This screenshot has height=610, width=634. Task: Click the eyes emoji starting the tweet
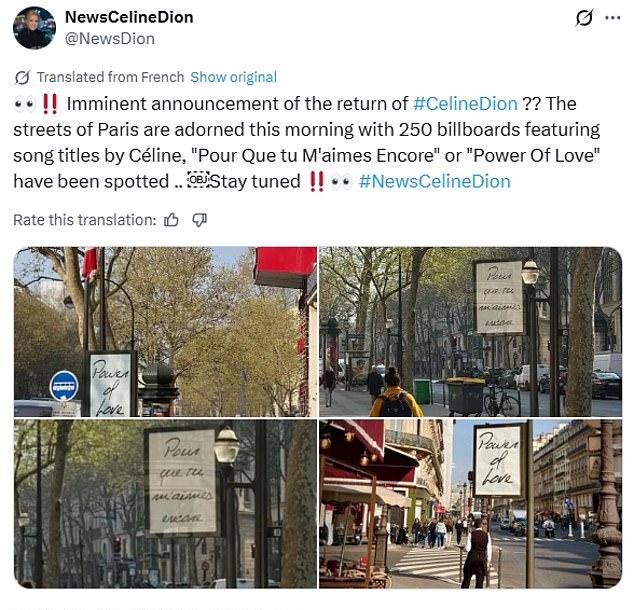coord(25,104)
